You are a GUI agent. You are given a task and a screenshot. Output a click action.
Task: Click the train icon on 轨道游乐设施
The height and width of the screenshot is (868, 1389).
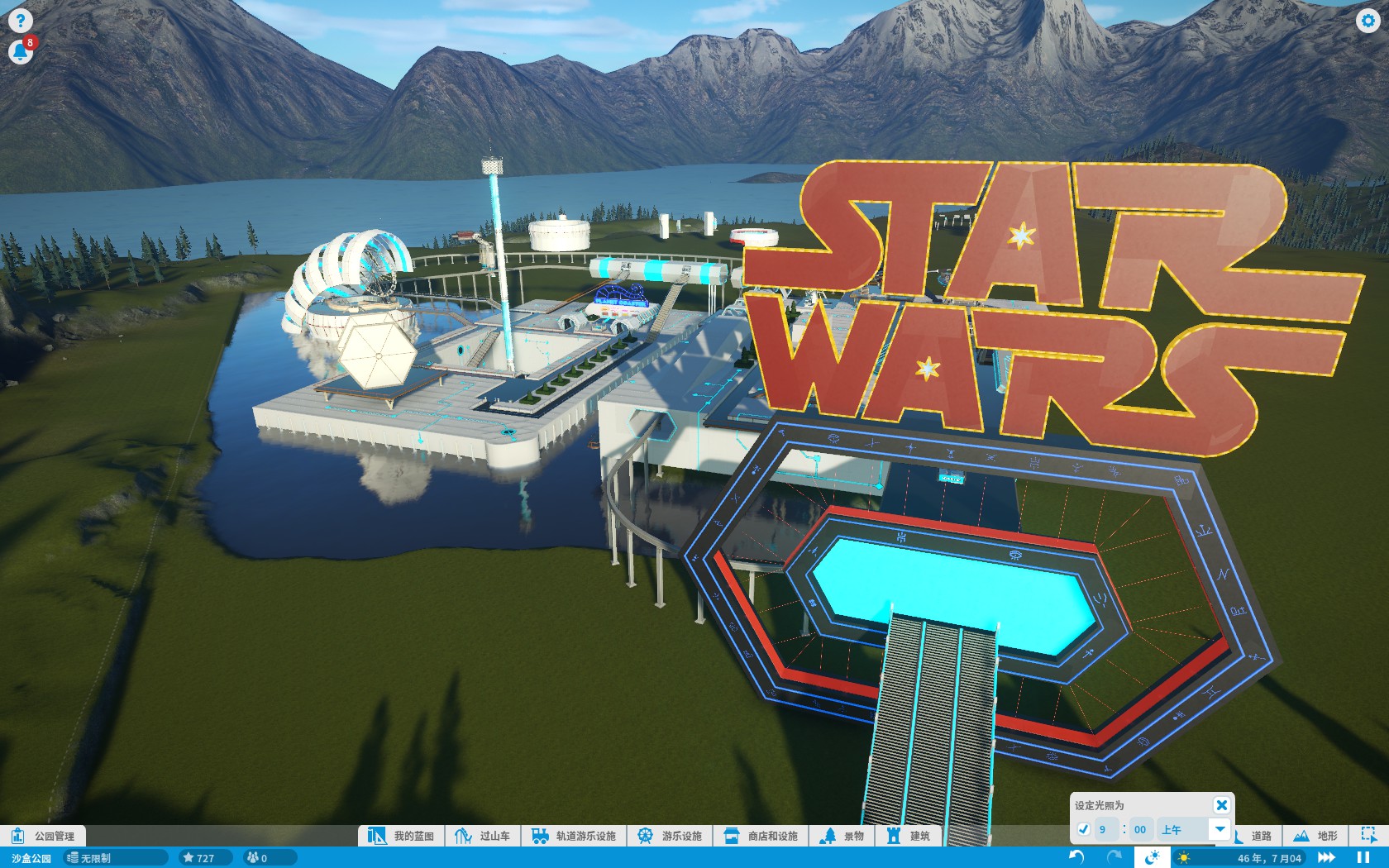[540, 836]
